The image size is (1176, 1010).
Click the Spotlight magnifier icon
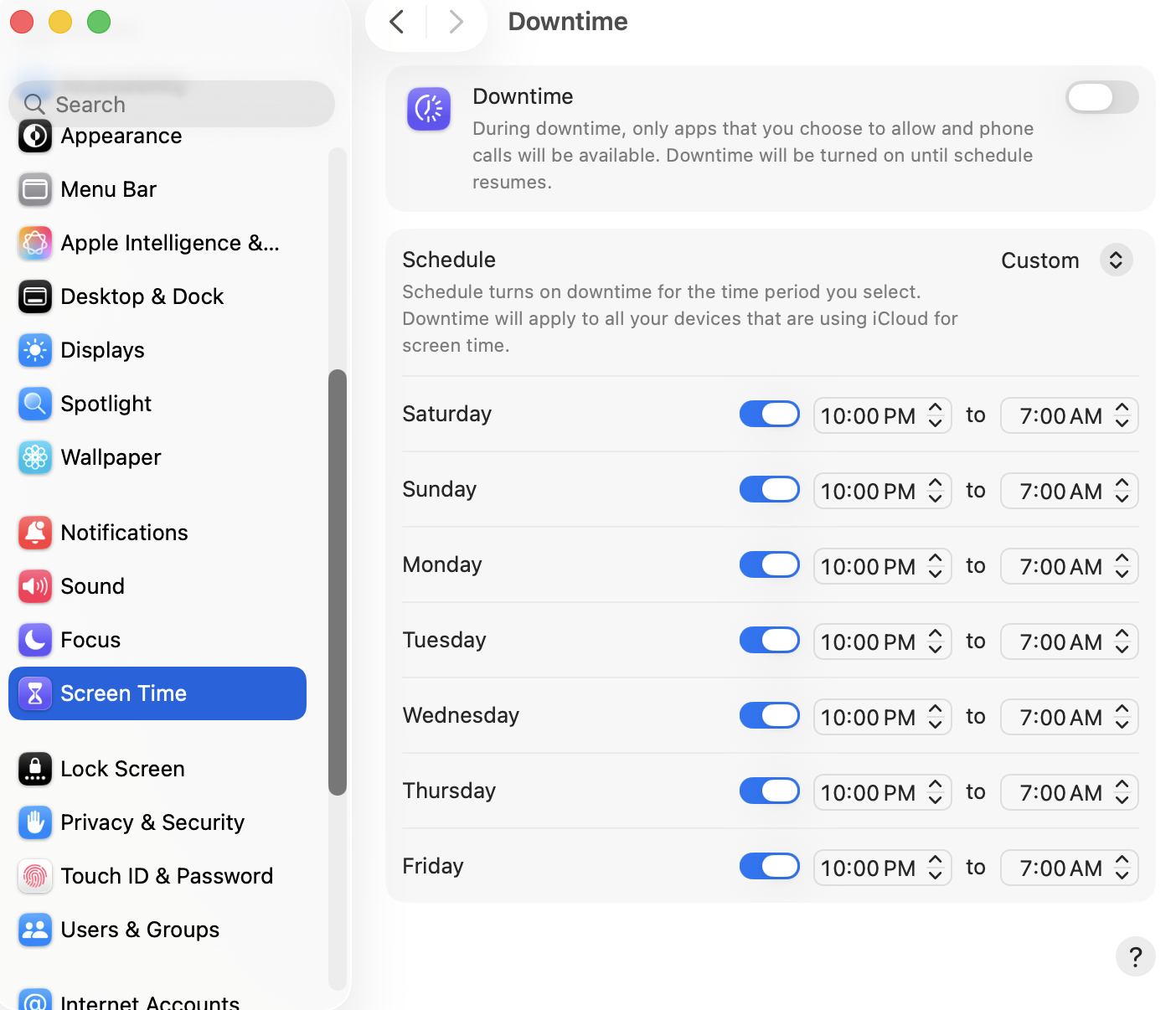(35, 404)
